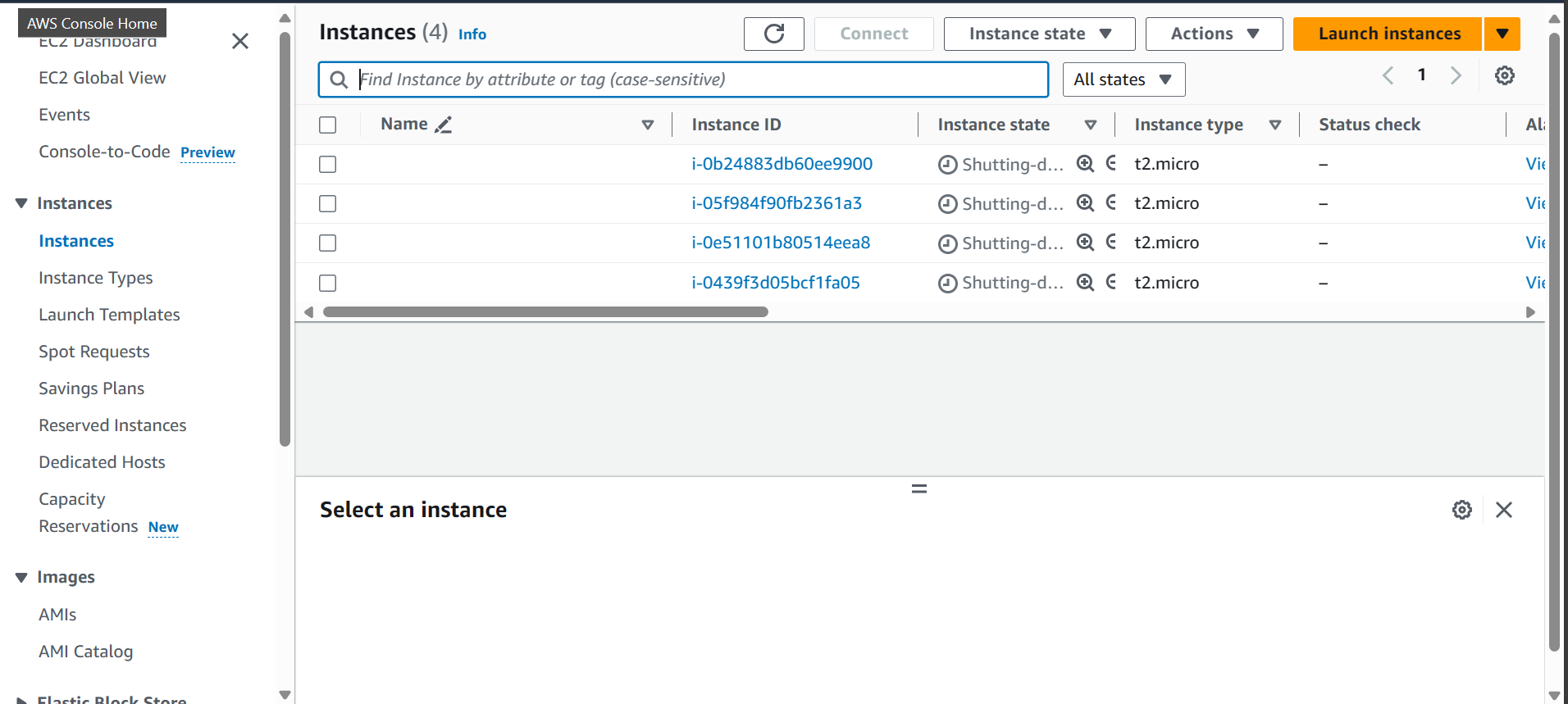The height and width of the screenshot is (704, 1568).
Task: Open Events in sidebar
Action: tap(64, 115)
